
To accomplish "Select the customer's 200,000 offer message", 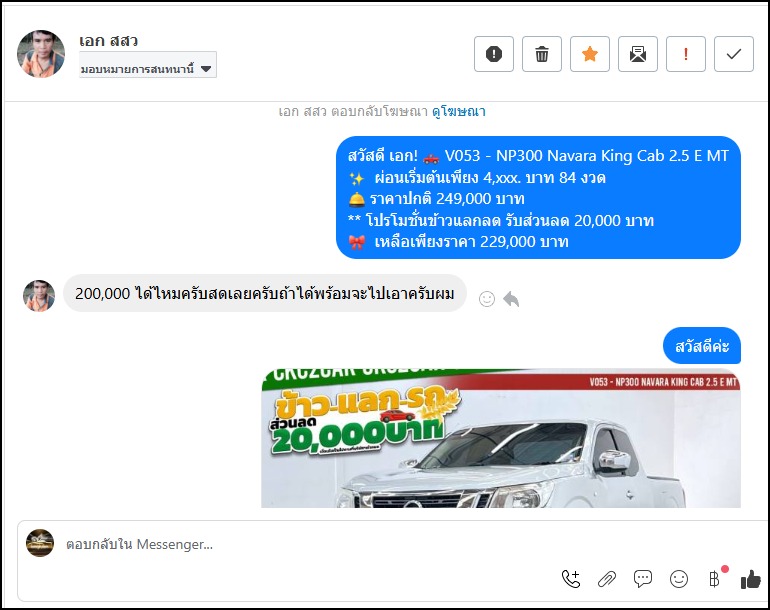I will [x=265, y=294].
